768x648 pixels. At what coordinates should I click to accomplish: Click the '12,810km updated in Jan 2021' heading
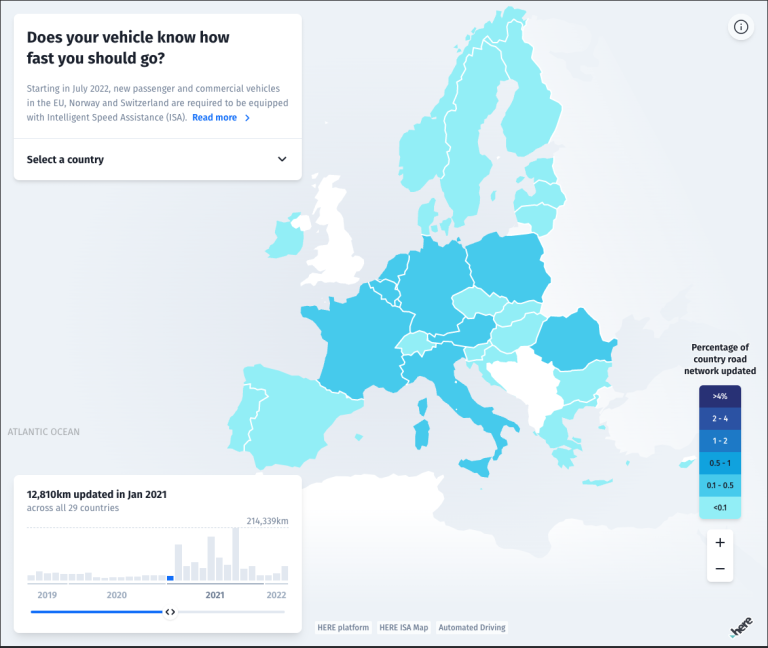(96, 494)
